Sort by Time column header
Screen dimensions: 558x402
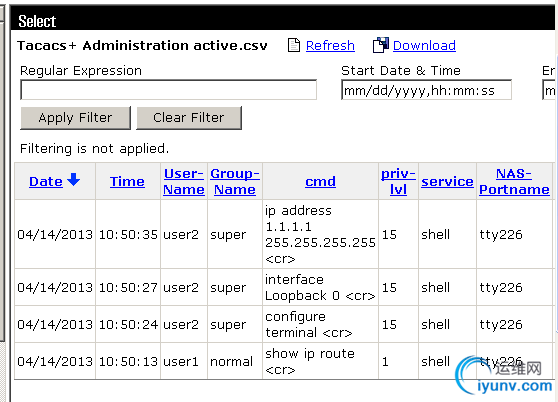point(127,181)
